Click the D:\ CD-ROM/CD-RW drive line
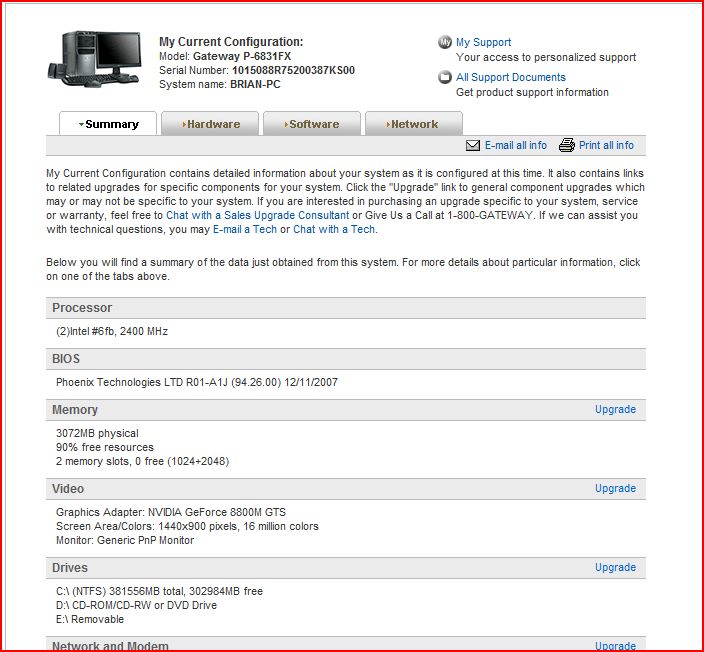Screen dimensions: 704x652 (136, 605)
